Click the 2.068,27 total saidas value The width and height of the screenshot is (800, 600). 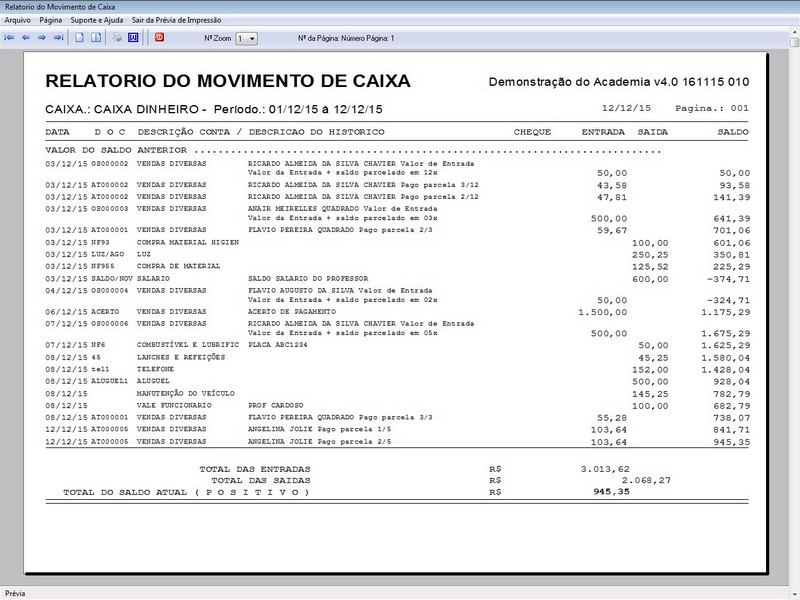(646, 481)
